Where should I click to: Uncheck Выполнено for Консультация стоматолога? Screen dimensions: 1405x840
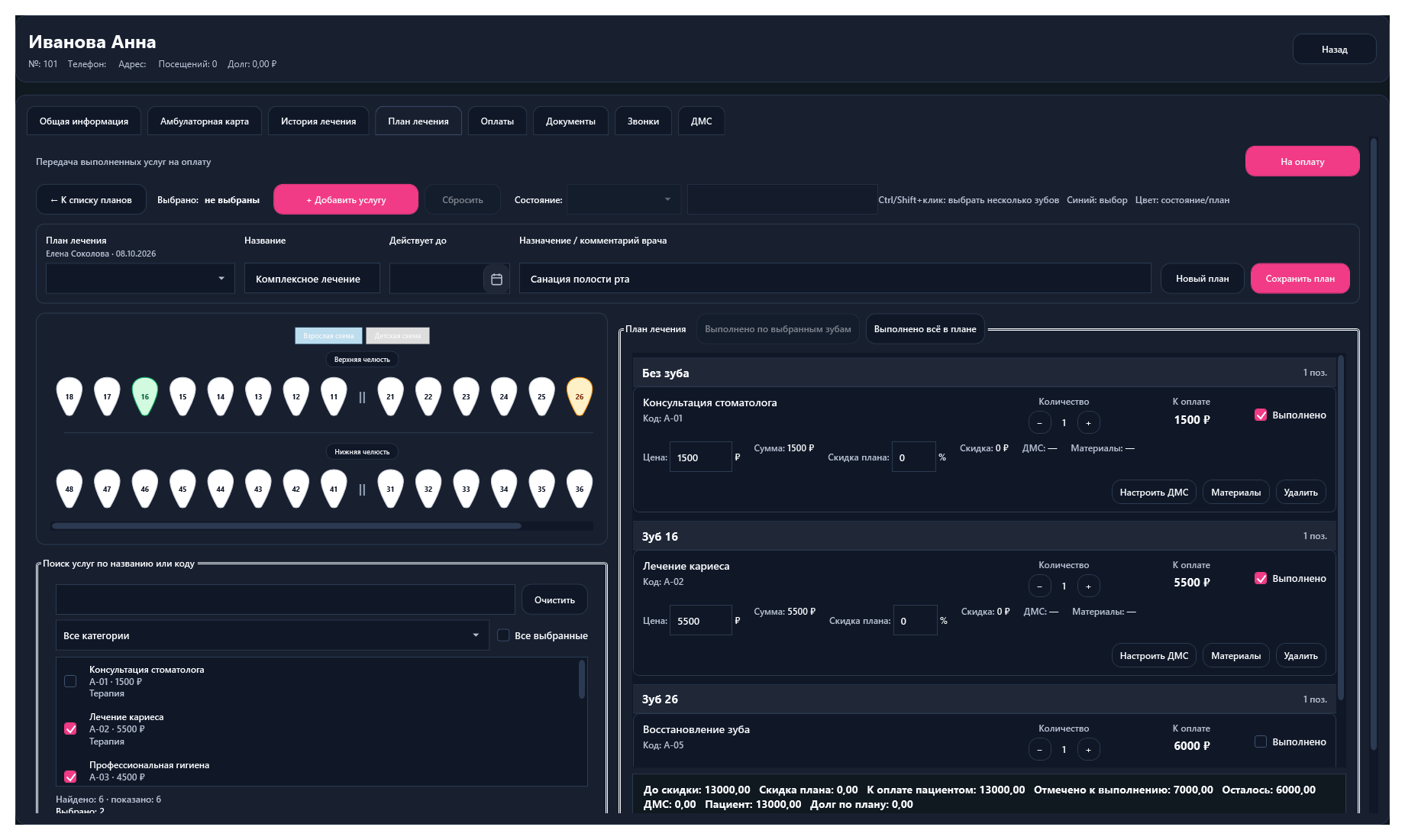point(1261,415)
